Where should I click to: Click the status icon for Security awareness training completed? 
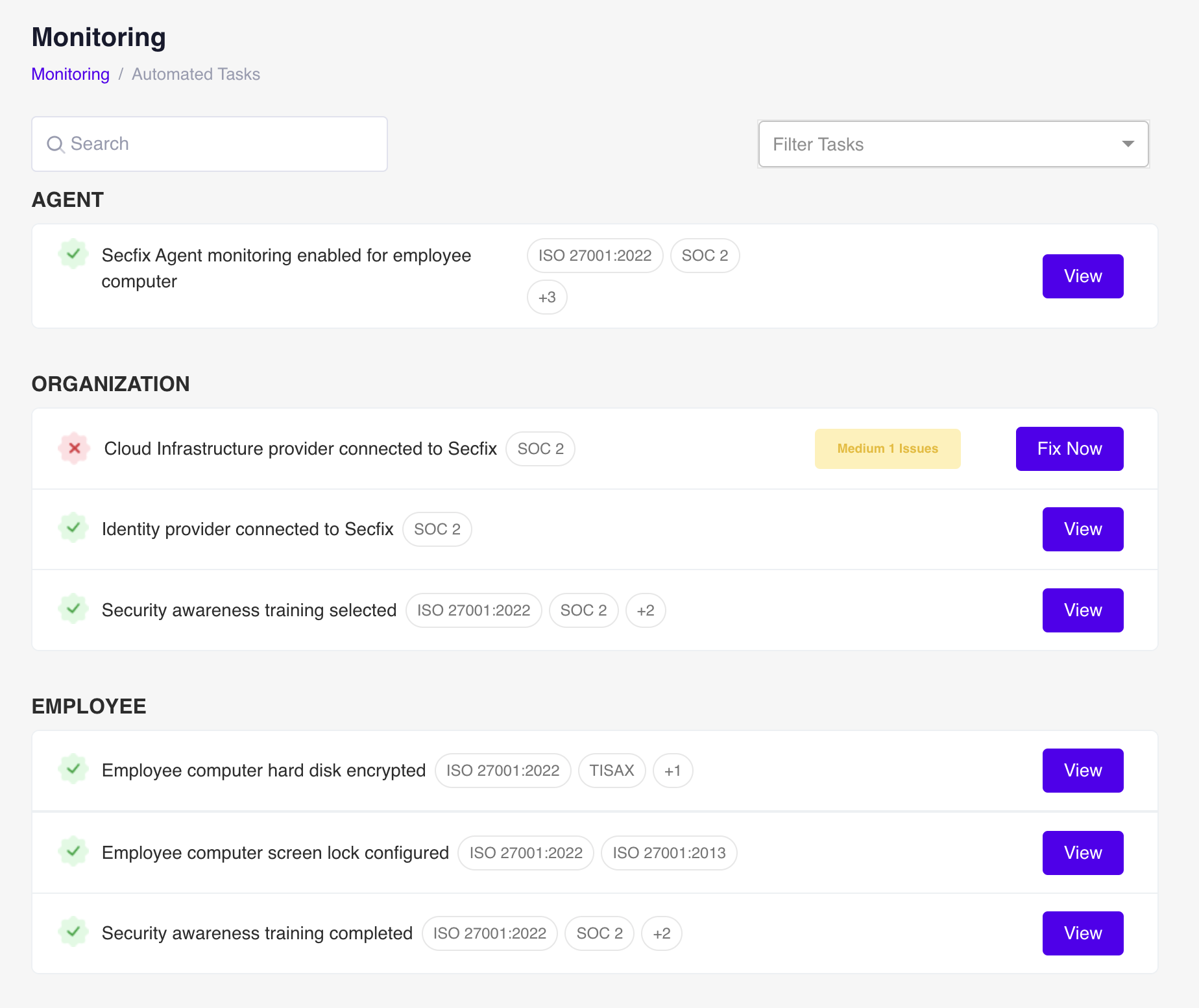click(x=73, y=932)
